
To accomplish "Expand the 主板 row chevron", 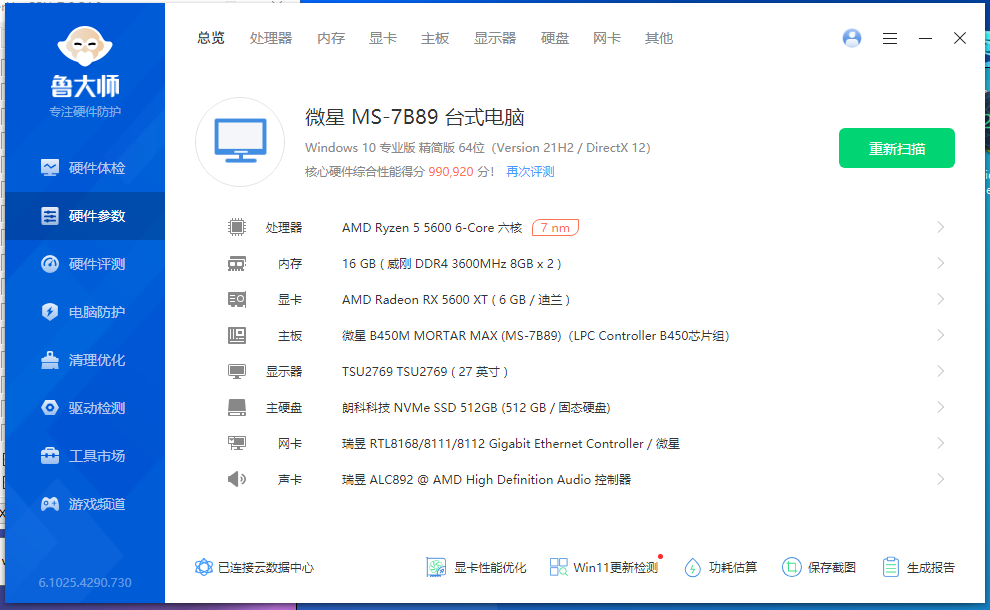I will pos(941,335).
